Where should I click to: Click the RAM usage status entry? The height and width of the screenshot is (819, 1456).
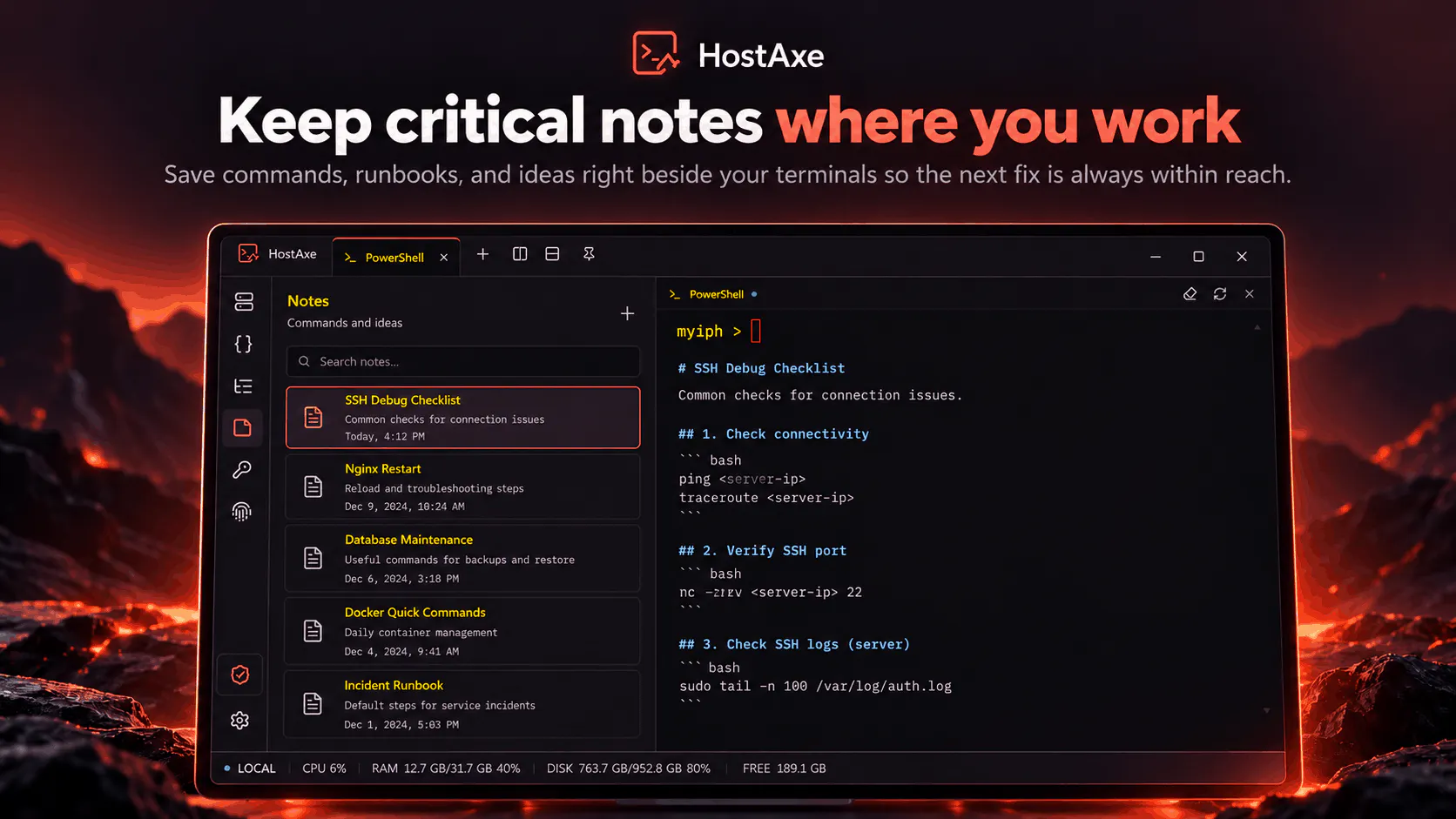[446, 769]
